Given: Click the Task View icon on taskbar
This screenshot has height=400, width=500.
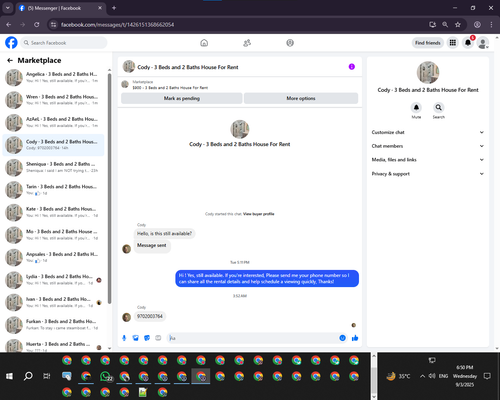Looking at the screenshot, I should 47,376.
